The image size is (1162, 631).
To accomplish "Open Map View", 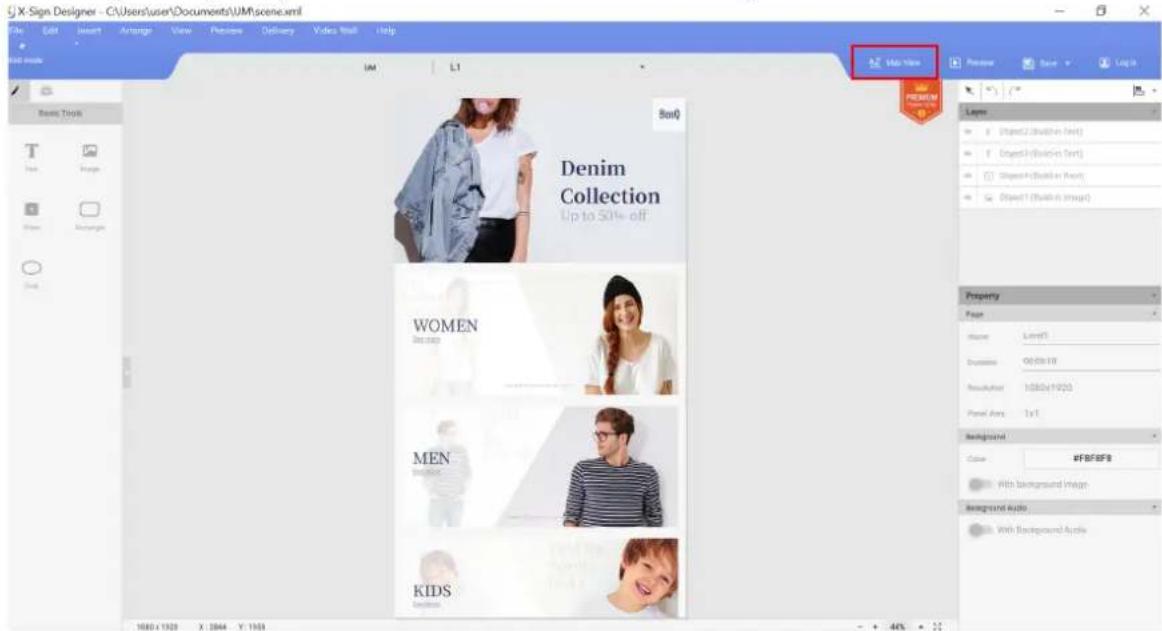I will [x=894, y=62].
